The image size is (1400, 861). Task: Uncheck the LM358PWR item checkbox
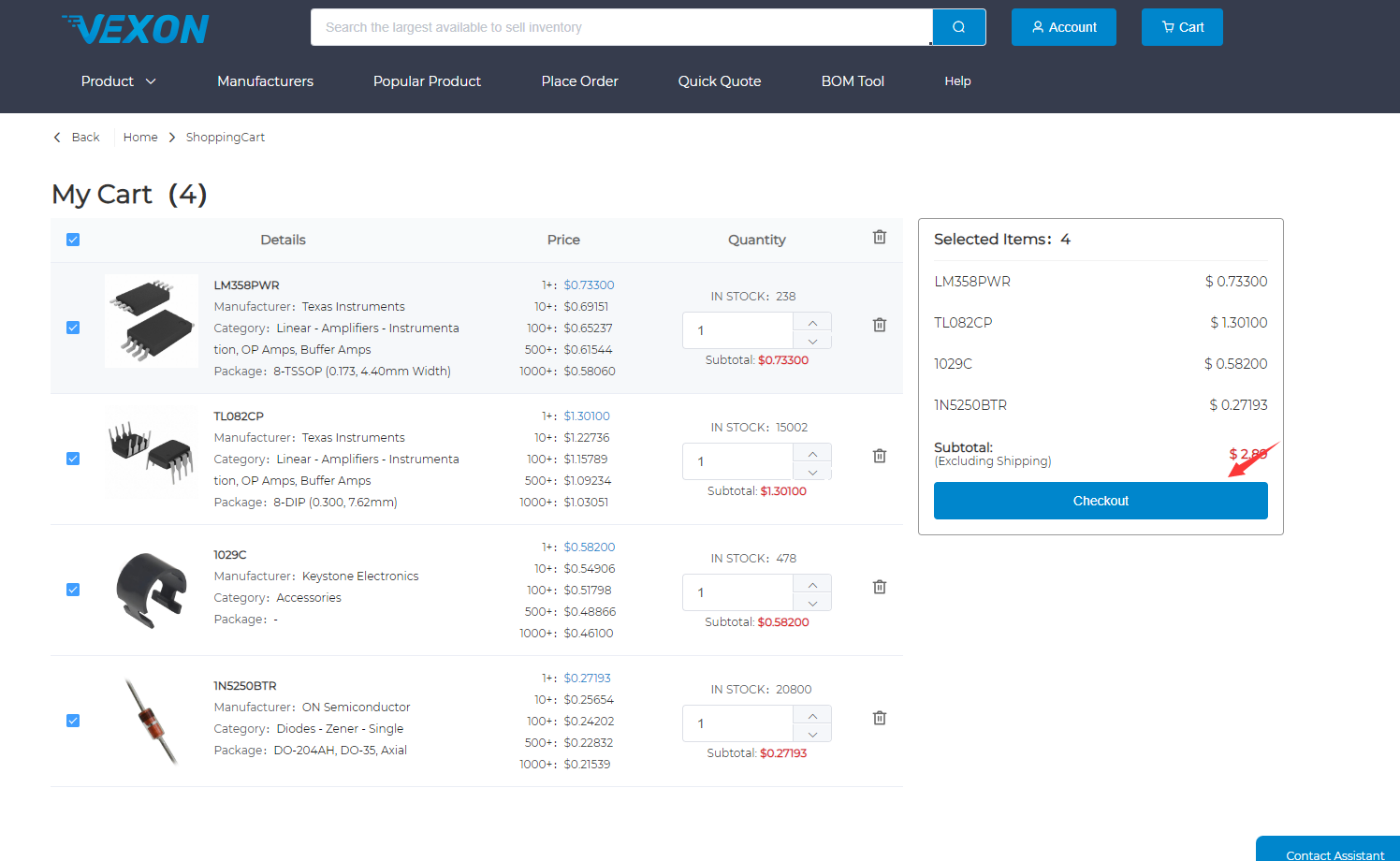click(73, 328)
